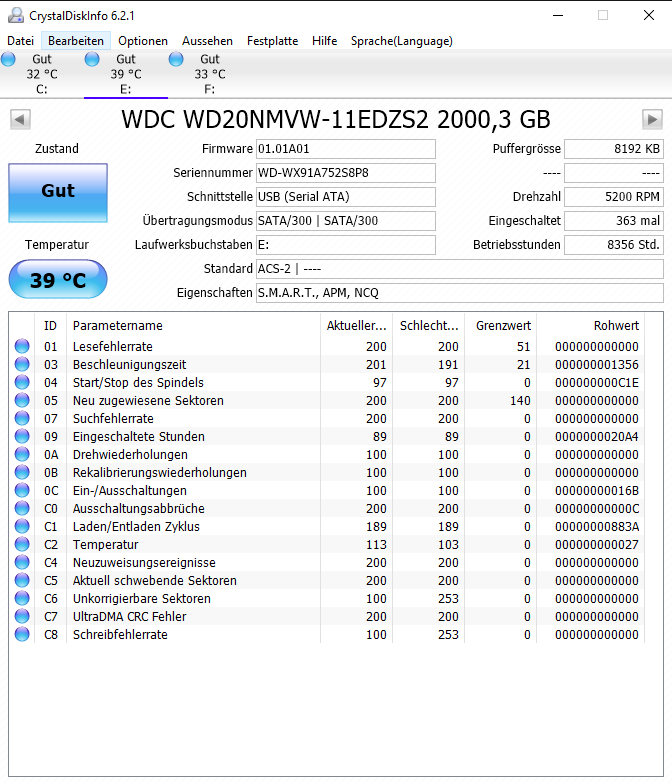Viewport: 672px width, 783px height.
Task: Click the ID column header
Action: (50, 326)
